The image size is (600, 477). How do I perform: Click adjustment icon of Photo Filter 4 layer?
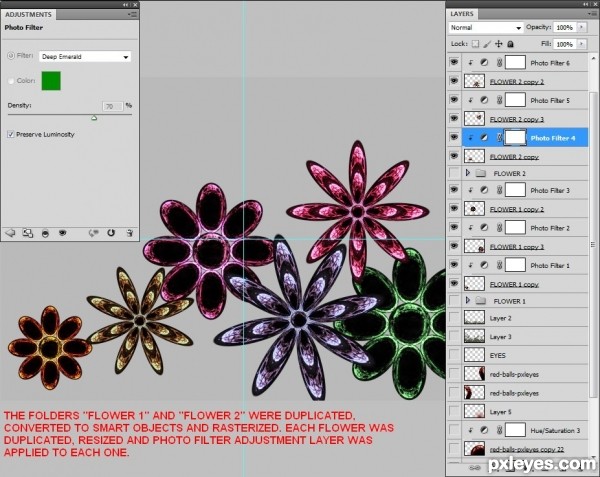click(x=484, y=138)
